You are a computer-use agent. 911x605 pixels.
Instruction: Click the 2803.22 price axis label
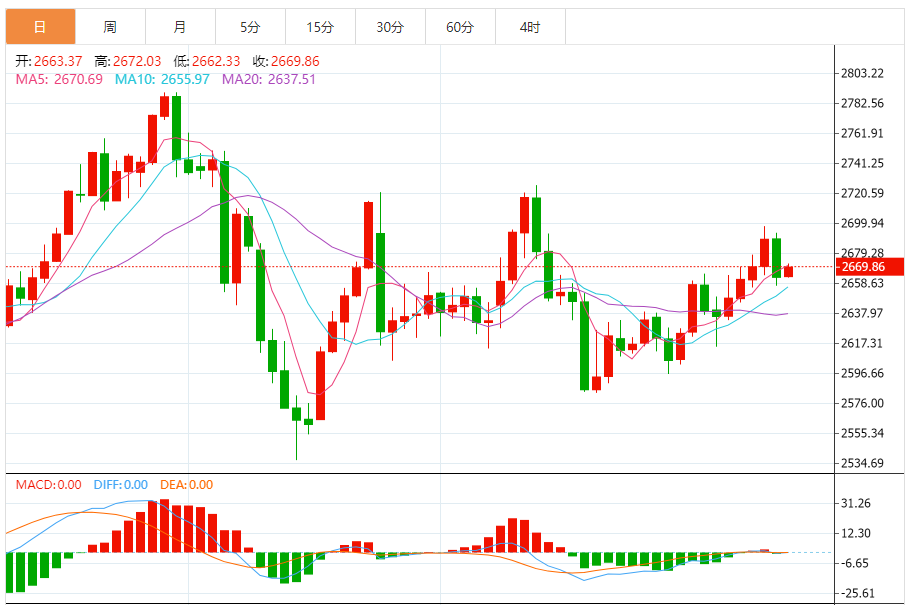tap(862, 73)
